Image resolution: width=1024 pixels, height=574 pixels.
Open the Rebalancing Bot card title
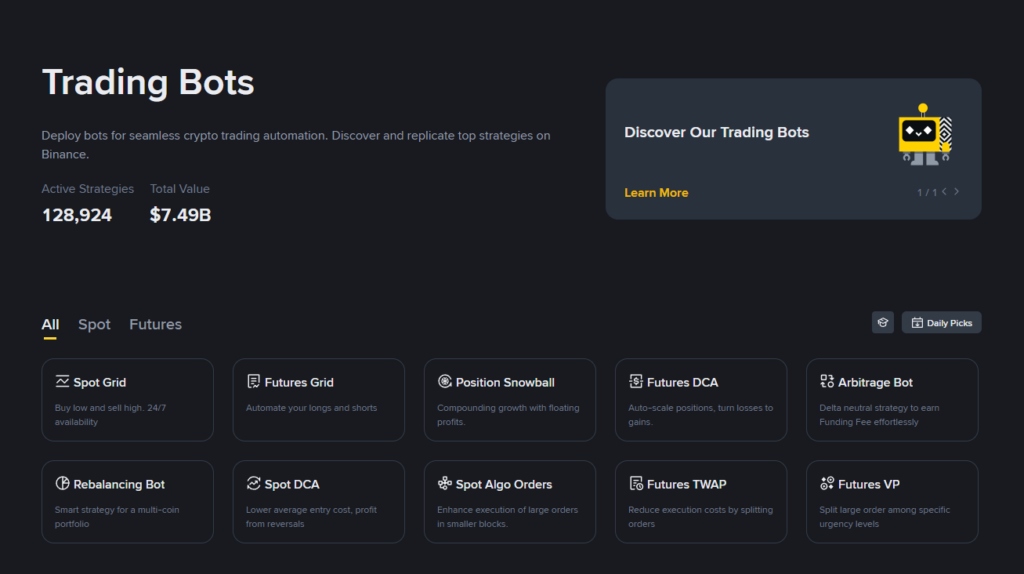tap(119, 485)
